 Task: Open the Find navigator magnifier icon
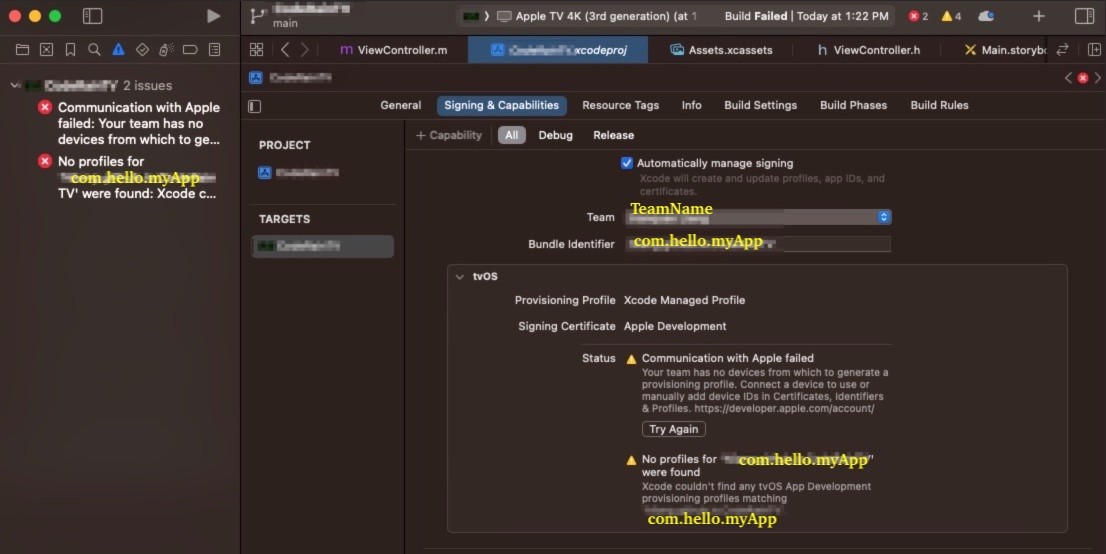pyautogui.click(x=94, y=49)
